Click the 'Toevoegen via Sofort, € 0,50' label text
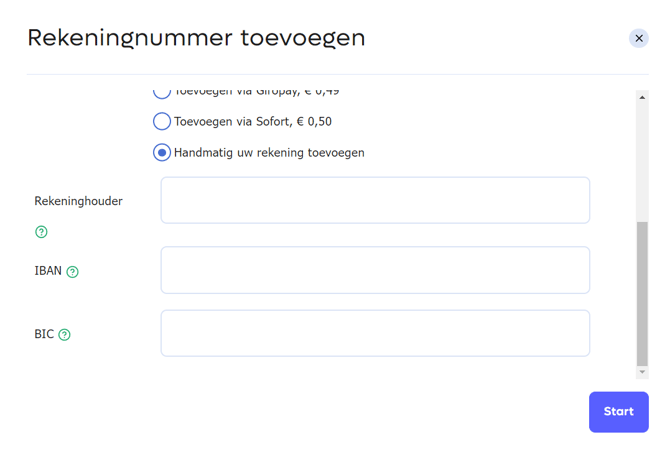The width and height of the screenshot is (670, 455). [253, 122]
